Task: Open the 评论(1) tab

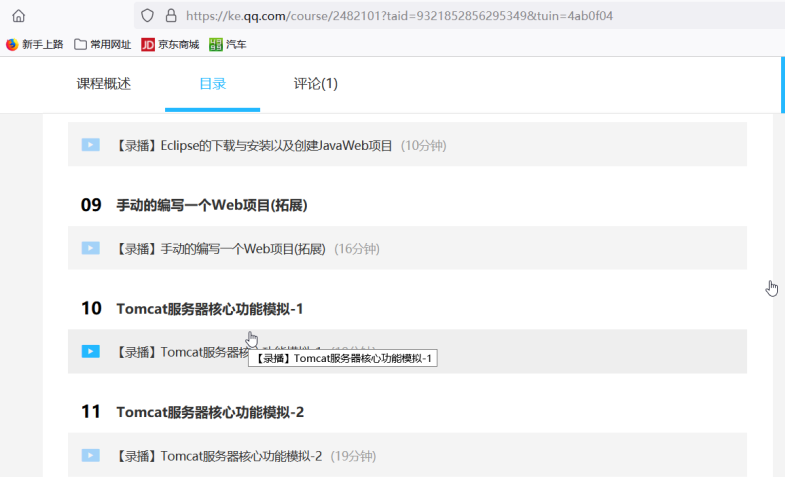Action: pos(315,84)
